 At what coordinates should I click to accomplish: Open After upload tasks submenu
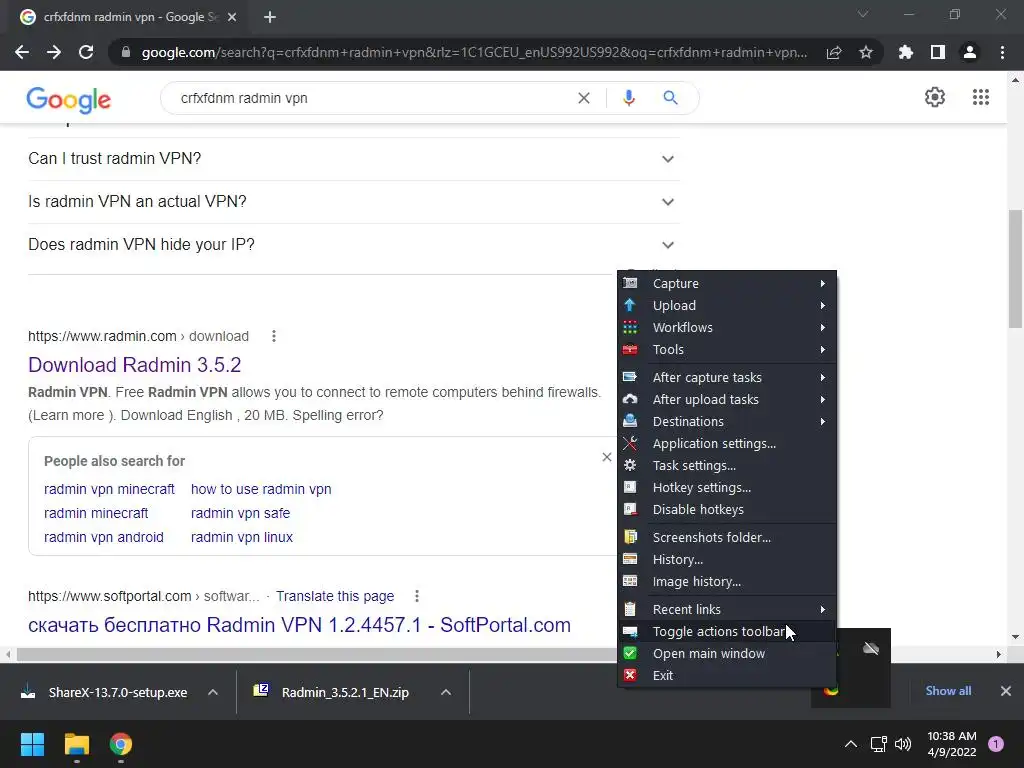(x=726, y=400)
